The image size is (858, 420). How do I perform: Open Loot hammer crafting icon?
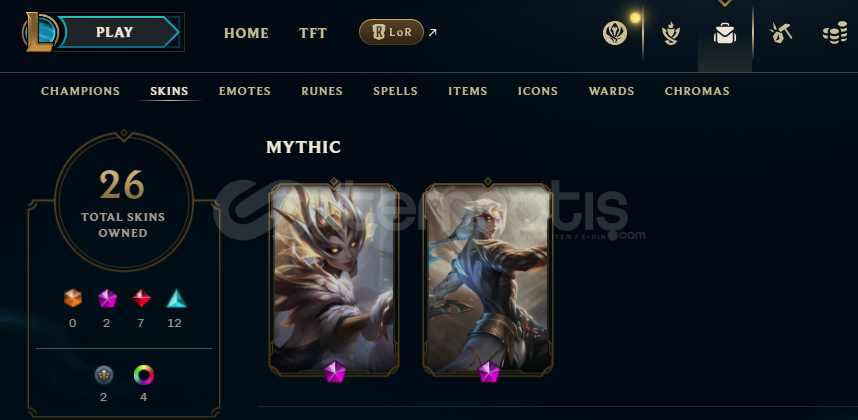780,33
